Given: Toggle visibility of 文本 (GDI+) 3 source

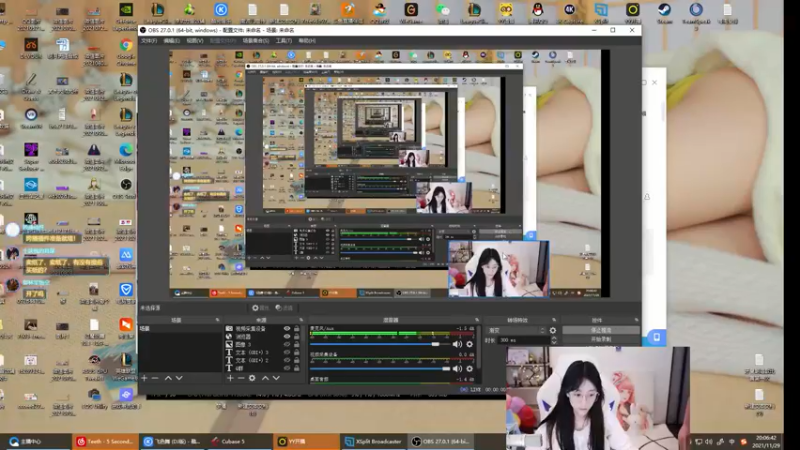Looking at the screenshot, I should point(287,352).
